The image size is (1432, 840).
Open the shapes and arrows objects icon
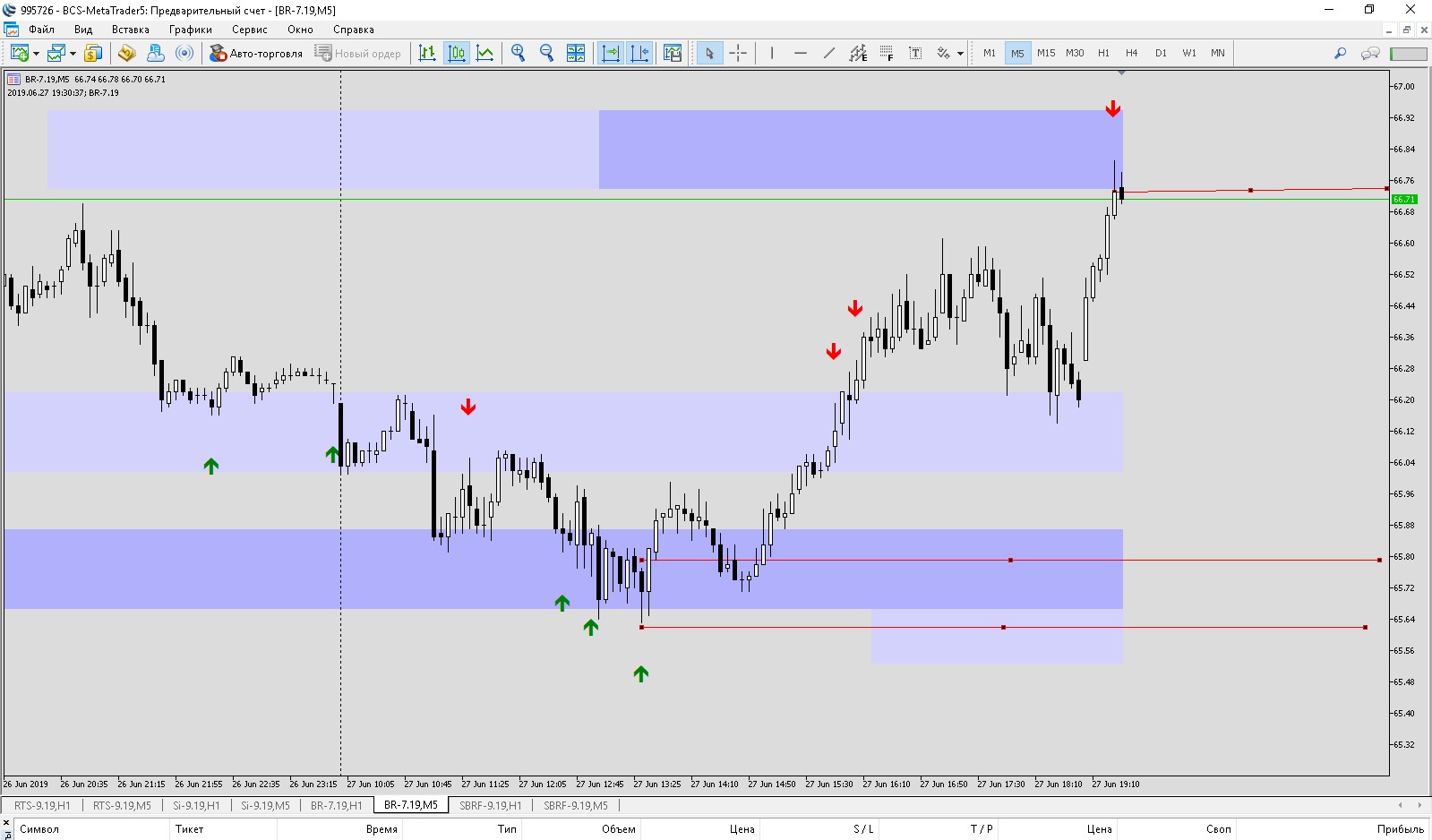(x=944, y=53)
